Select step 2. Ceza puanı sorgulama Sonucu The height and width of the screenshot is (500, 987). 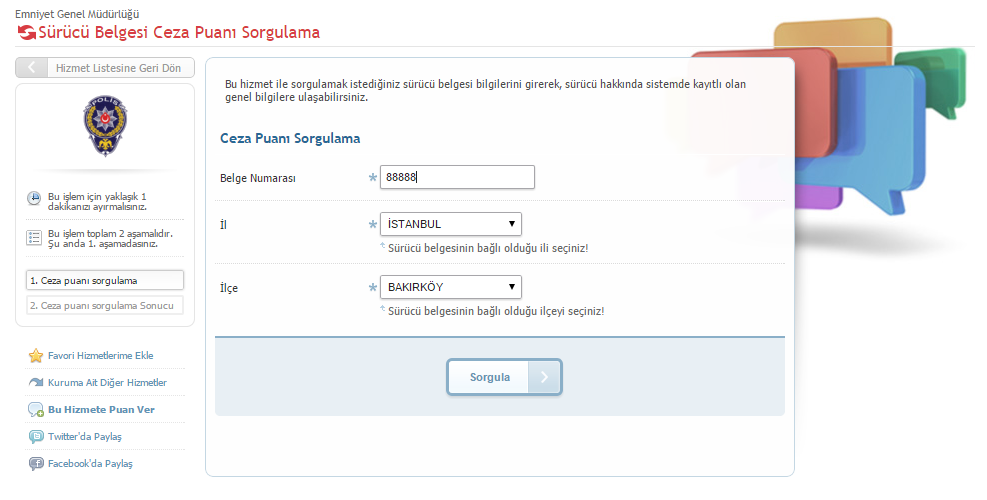(105, 305)
